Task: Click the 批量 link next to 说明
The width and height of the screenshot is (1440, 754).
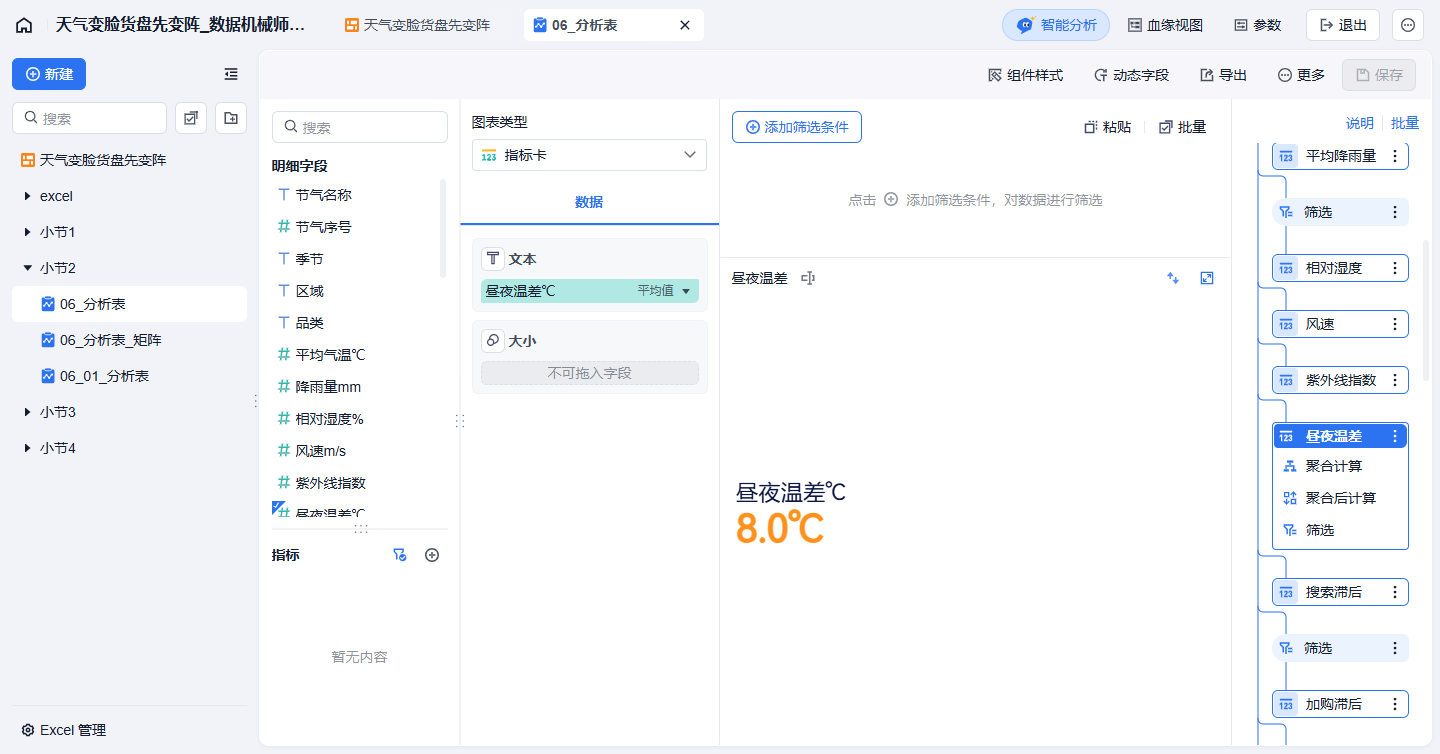Action: (x=1405, y=123)
